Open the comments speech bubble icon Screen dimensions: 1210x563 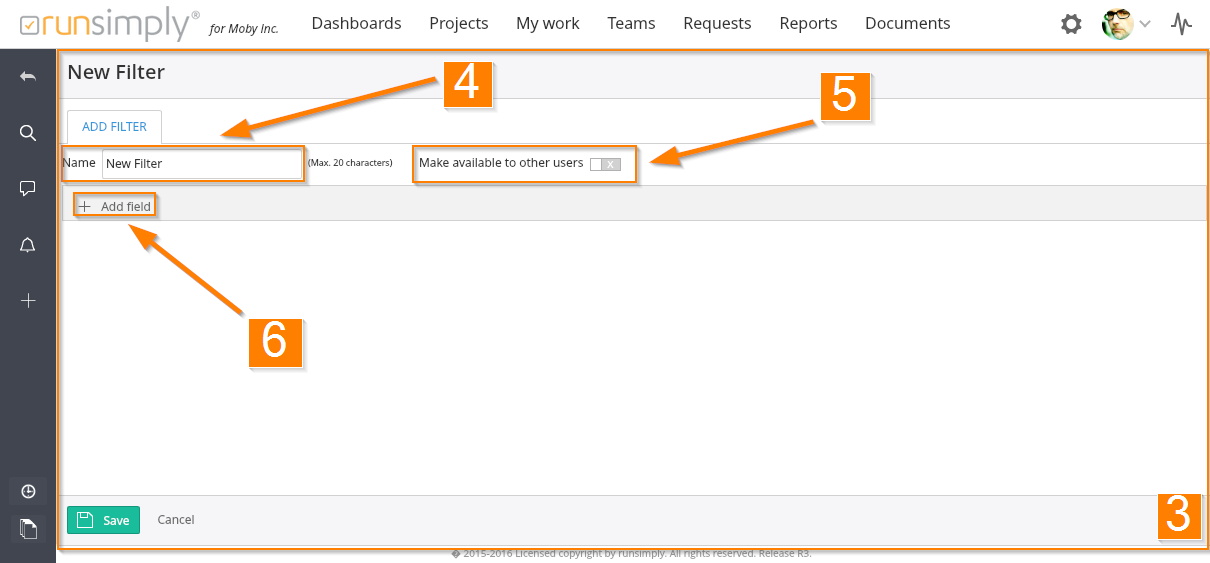tap(28, 188)
